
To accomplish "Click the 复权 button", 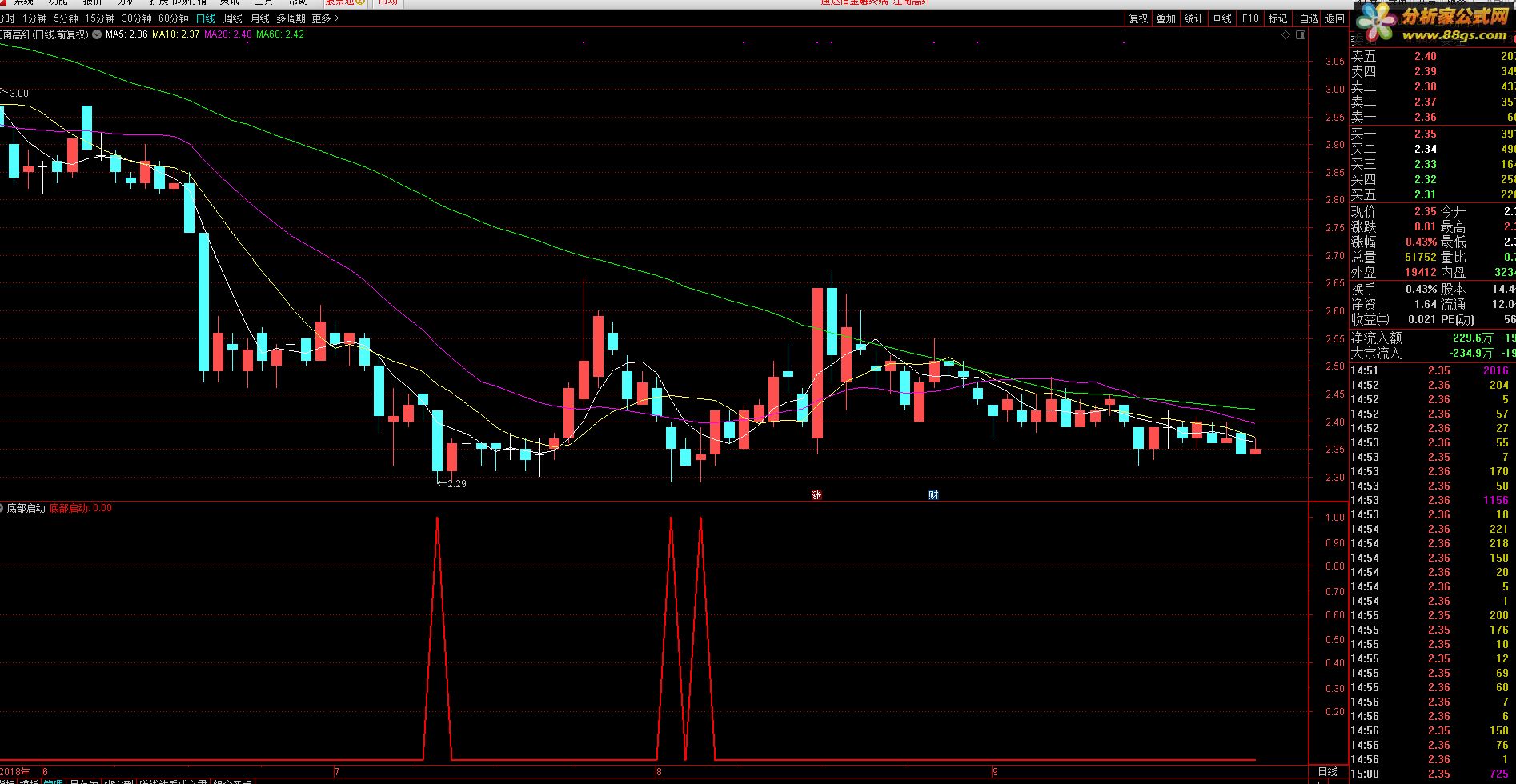I will (1138, 18).
